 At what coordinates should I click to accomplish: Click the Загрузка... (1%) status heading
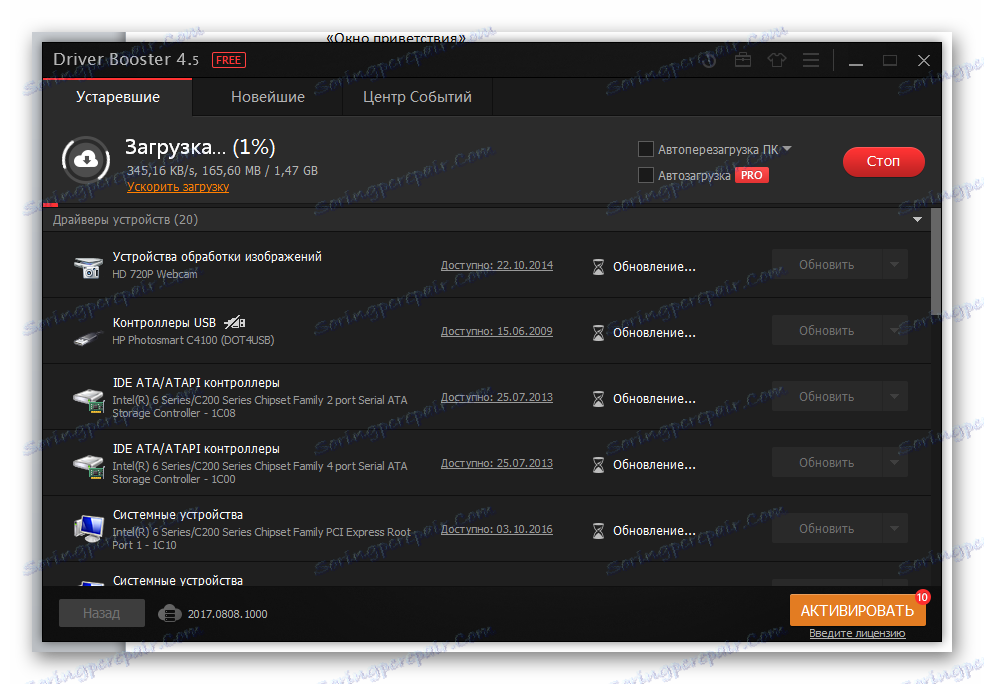tap(200, 147)
